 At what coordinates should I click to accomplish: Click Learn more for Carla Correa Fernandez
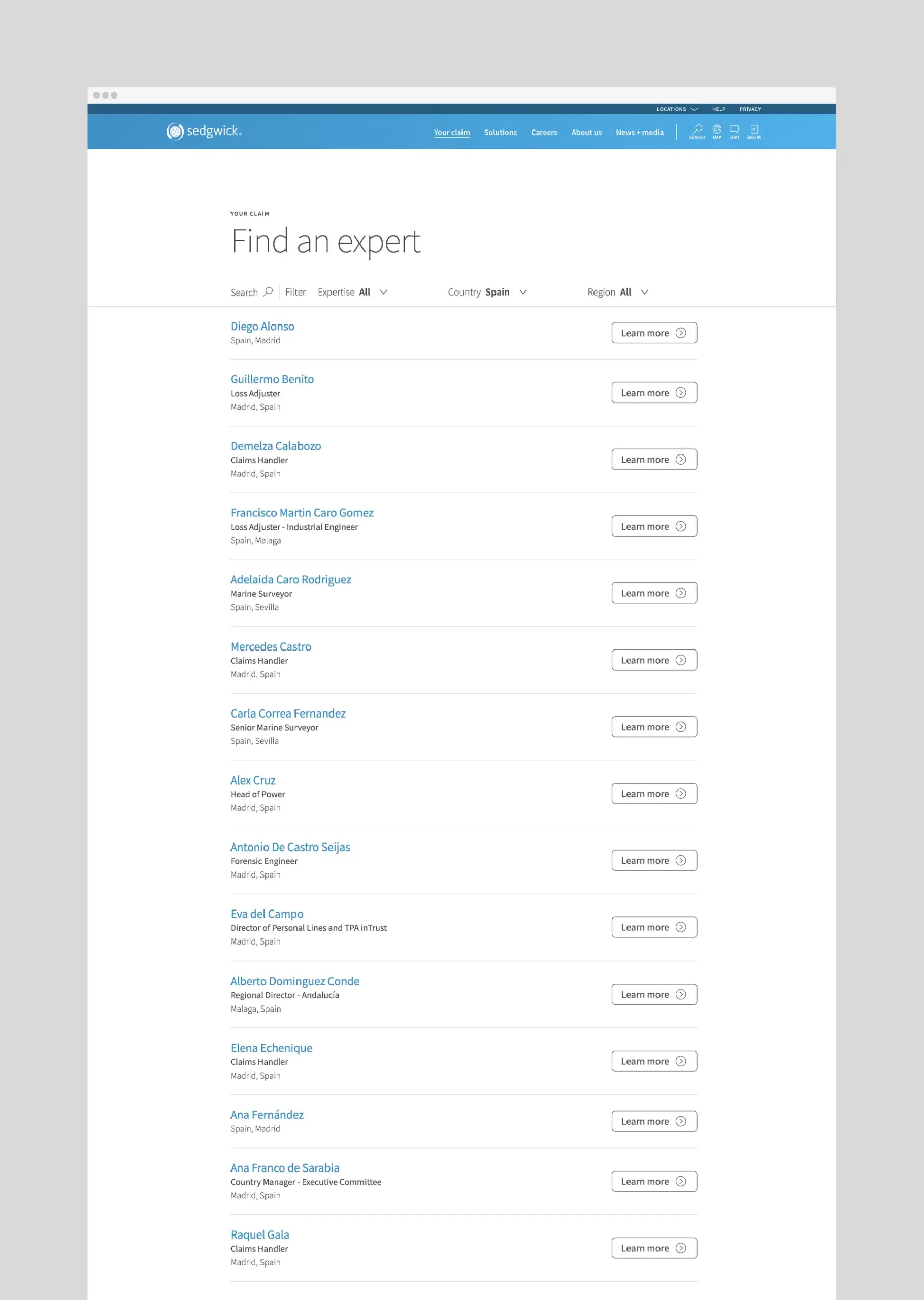[x=654, y=727]
